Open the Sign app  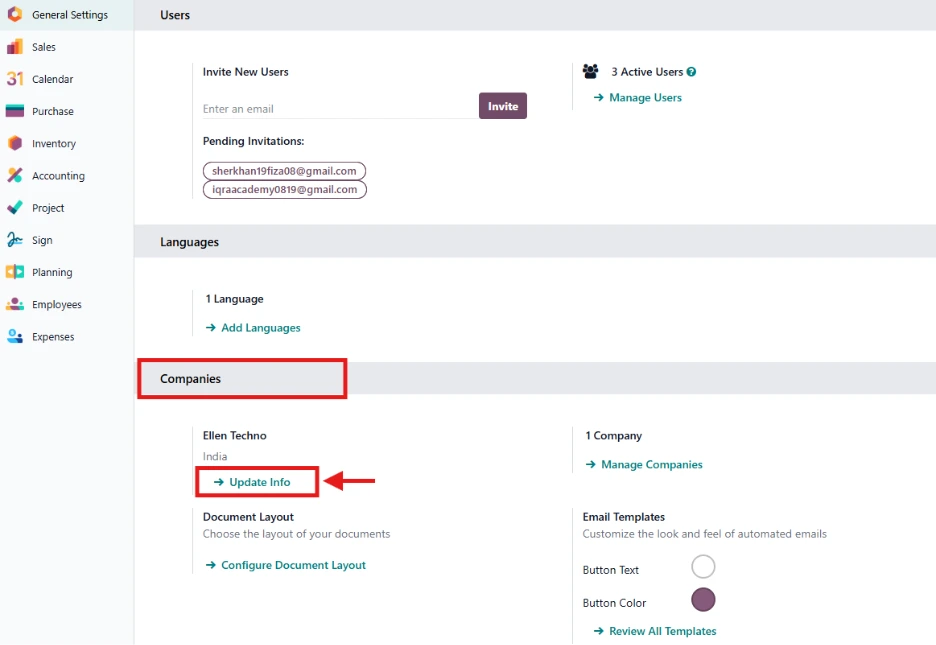pos(42,239)
